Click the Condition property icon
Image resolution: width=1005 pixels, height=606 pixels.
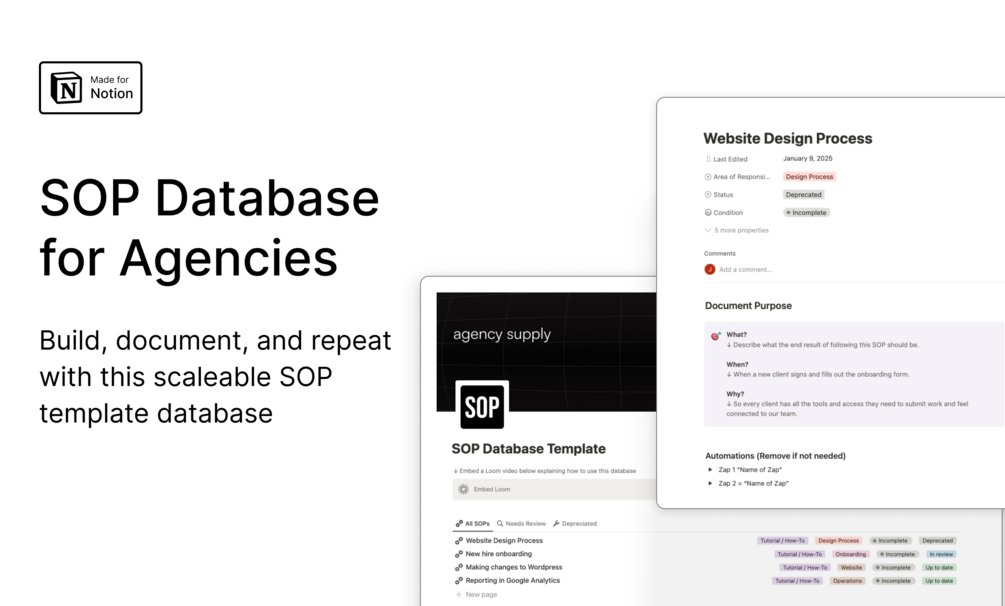click(x=708, y=213)
